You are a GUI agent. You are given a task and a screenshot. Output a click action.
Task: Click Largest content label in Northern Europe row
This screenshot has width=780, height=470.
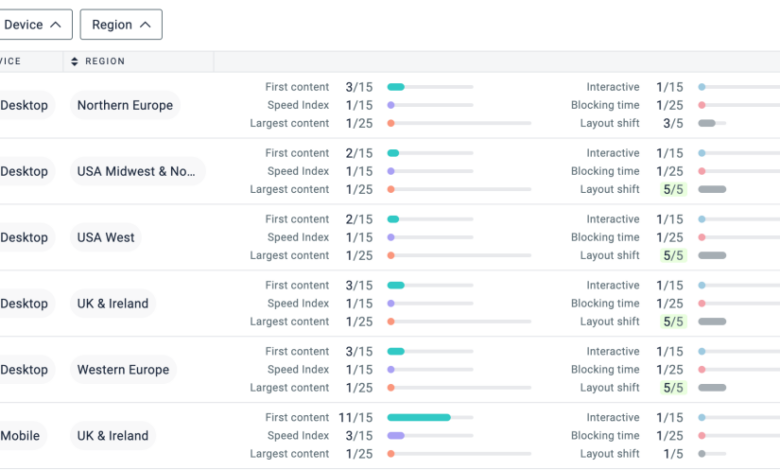[290, 123]
